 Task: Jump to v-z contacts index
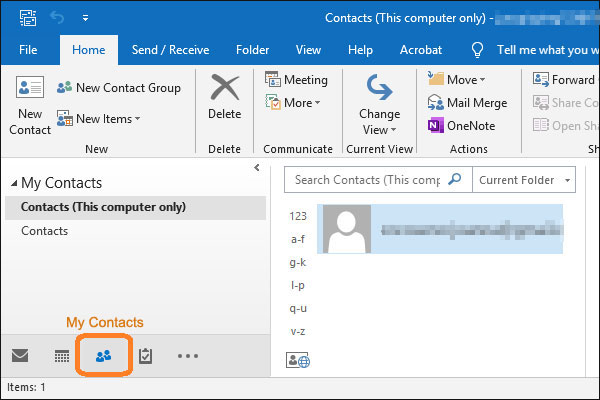click(298, 331)
